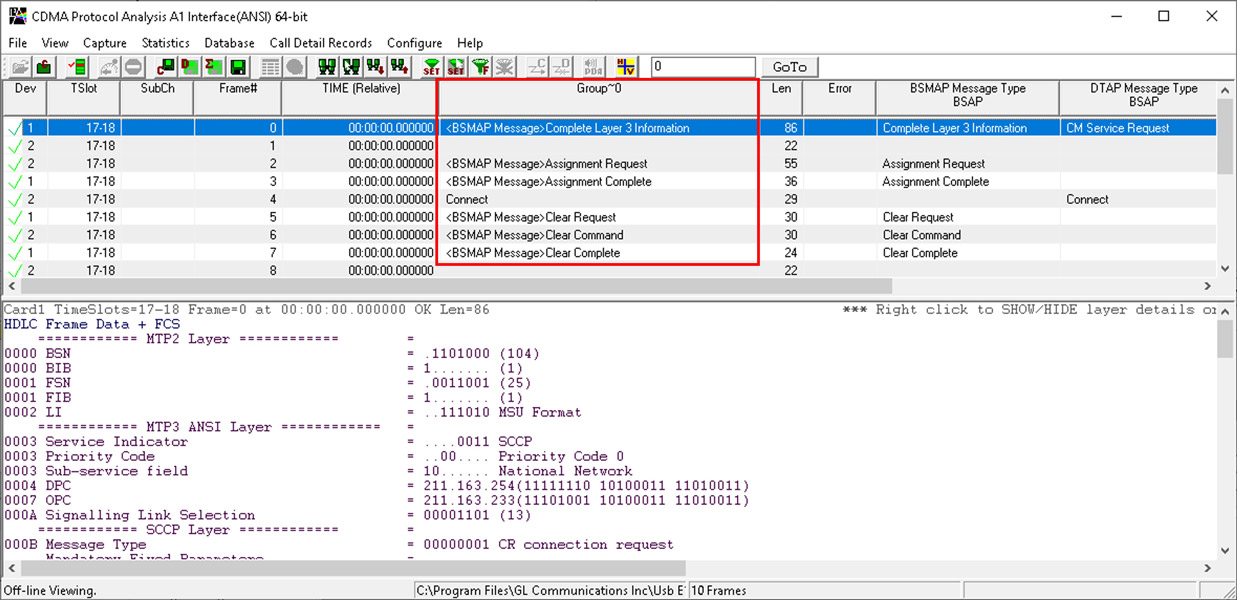This screenshot has width=1237, height=600.
Task: Click the frame number input field
Action: coord(703,67)
